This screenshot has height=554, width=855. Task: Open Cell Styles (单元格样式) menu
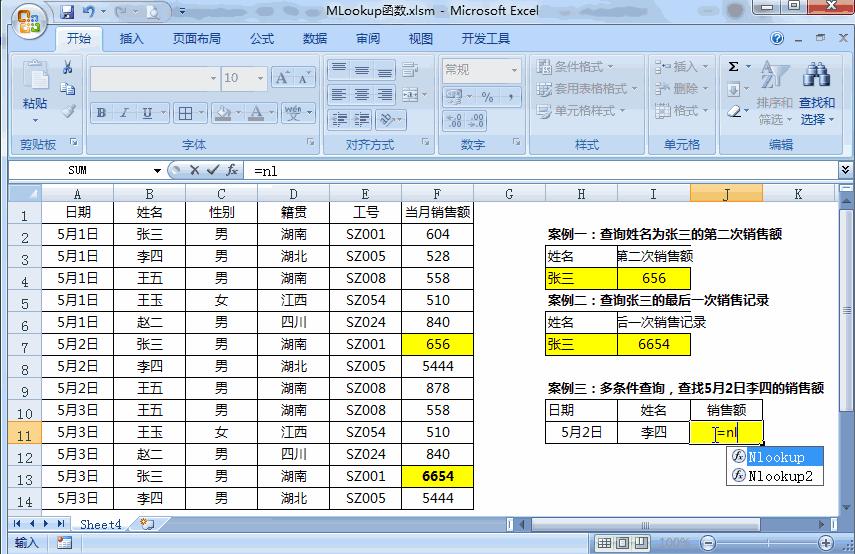(x=580, y=111)
